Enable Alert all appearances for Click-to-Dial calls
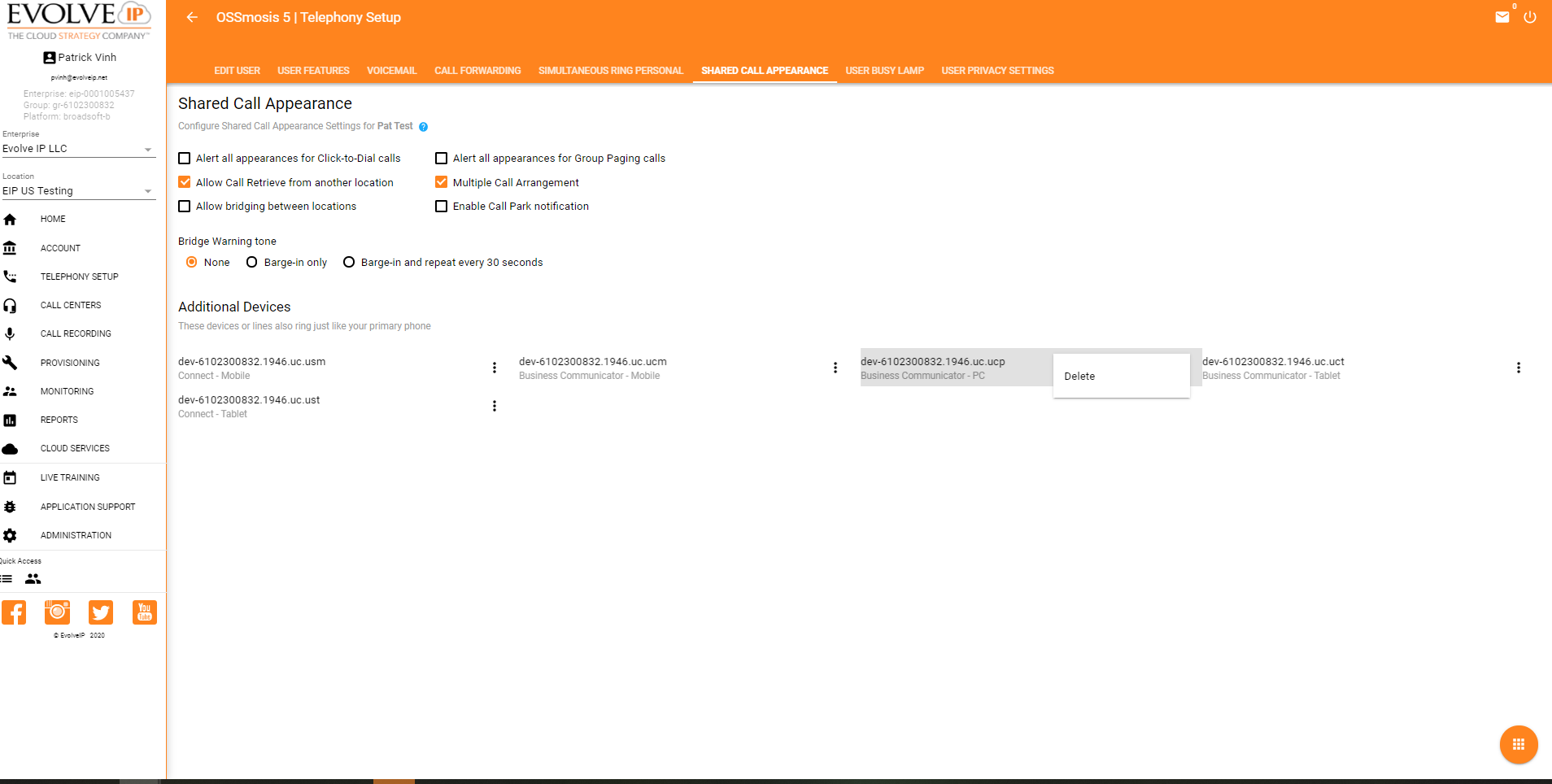Image resolution: width=1552 pixels, height=784 pixels. (185, 159)
